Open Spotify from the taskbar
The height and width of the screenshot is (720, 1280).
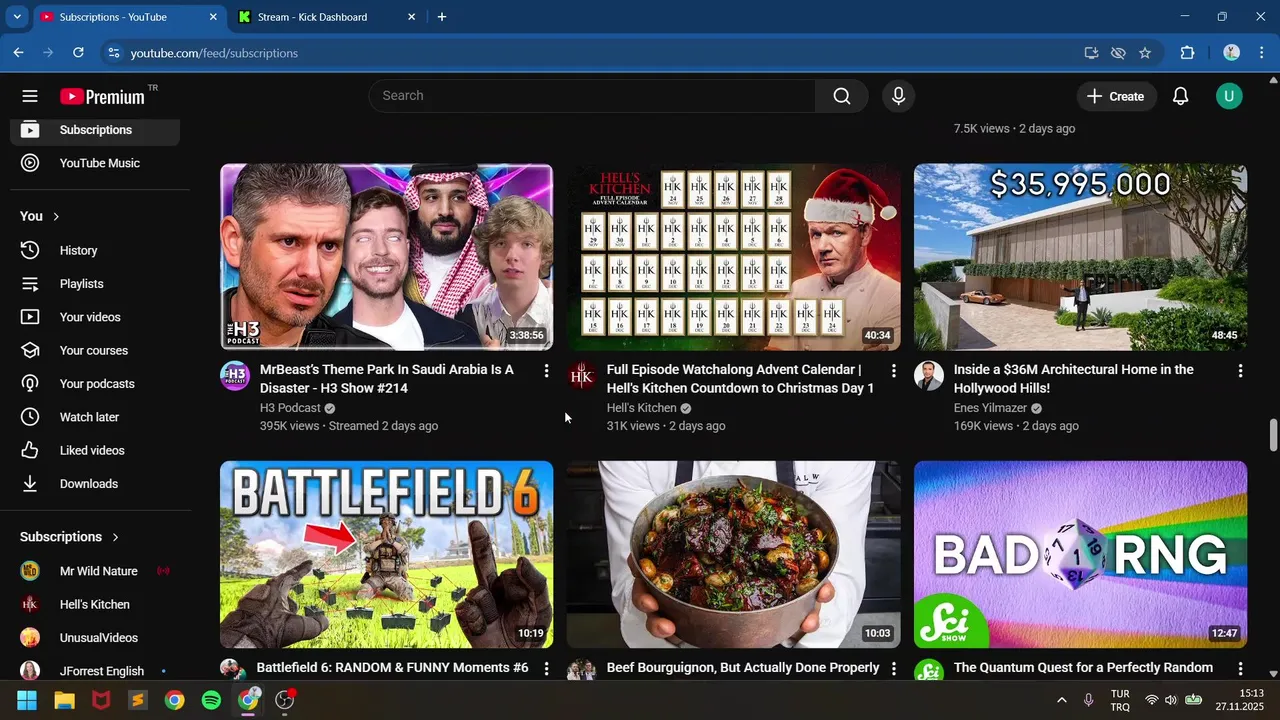point(211,700)
